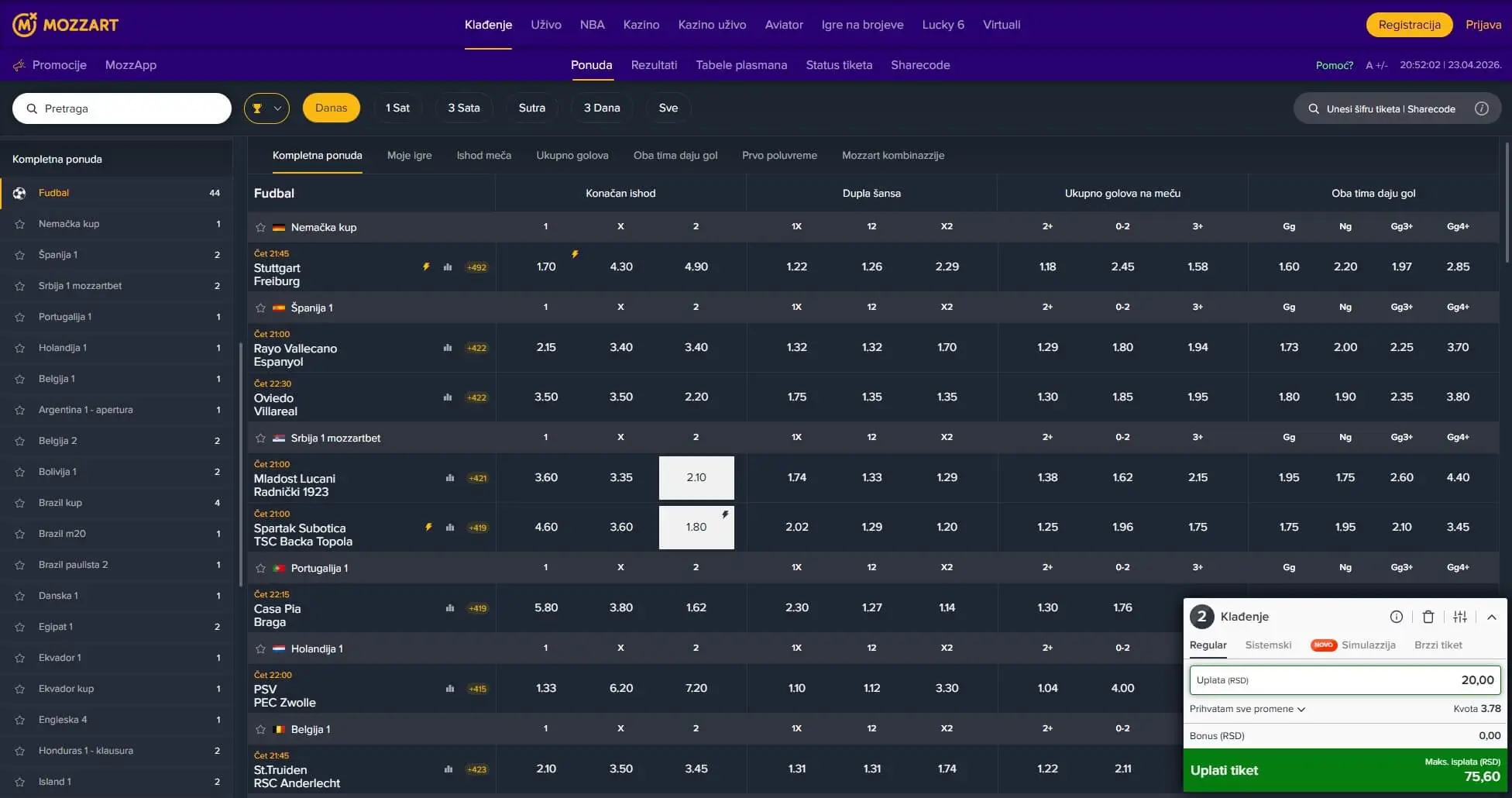The height and width of the screenshot is (798, 1512).
Task: Click the Sharecode help info icon
Action: pyautogui.click(x=1482, y=108)
